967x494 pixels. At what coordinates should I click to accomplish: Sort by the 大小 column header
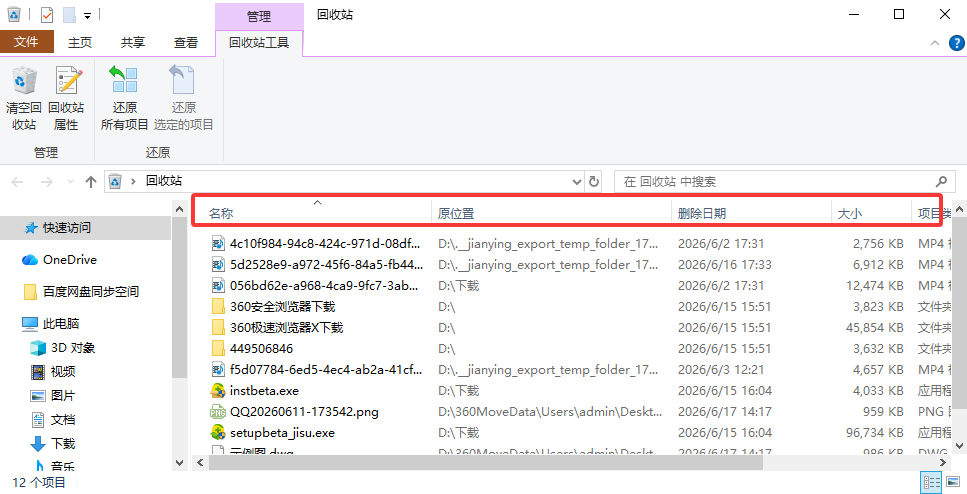849,213
